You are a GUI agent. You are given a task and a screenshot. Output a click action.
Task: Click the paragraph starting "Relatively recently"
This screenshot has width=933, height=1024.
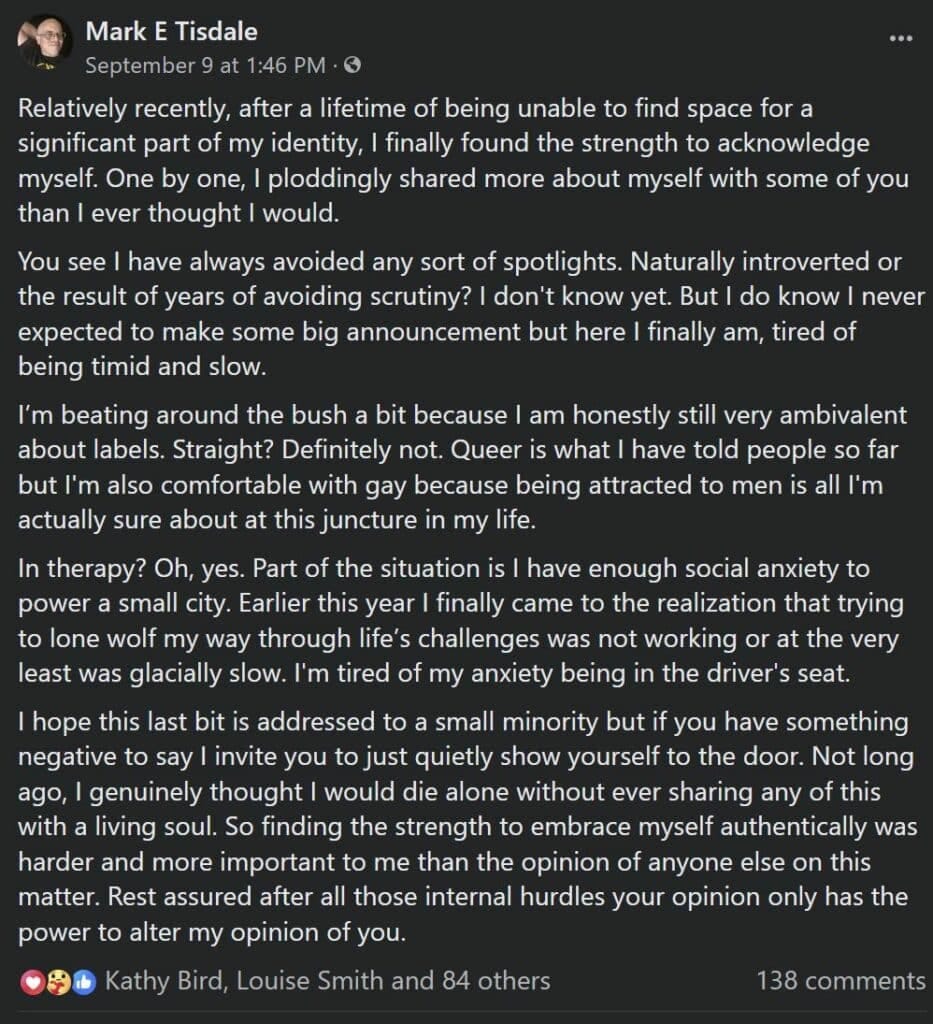pos(463,161)
